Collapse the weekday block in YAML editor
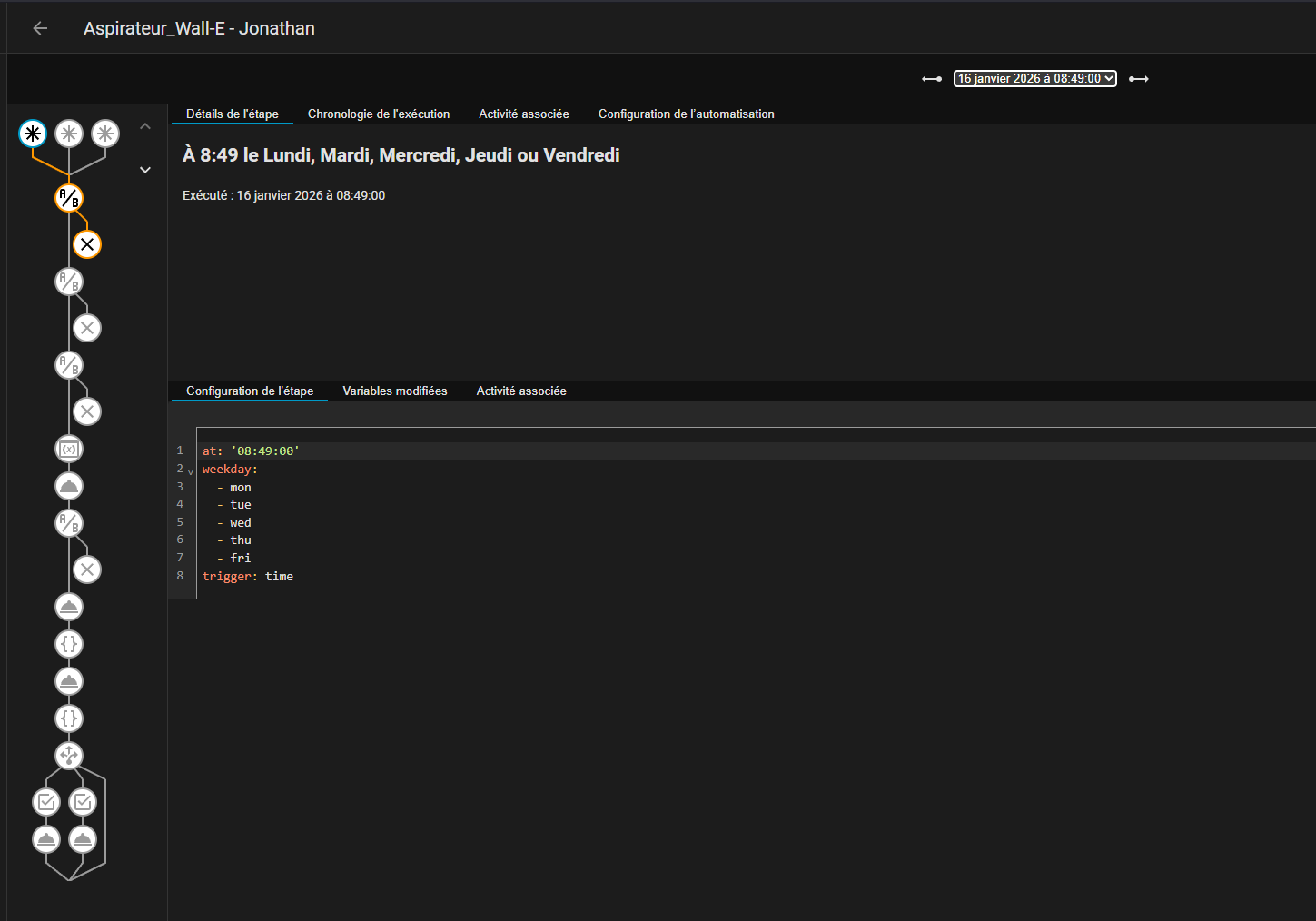Screen dimensions: 1316x921 [x=191, y=471]
